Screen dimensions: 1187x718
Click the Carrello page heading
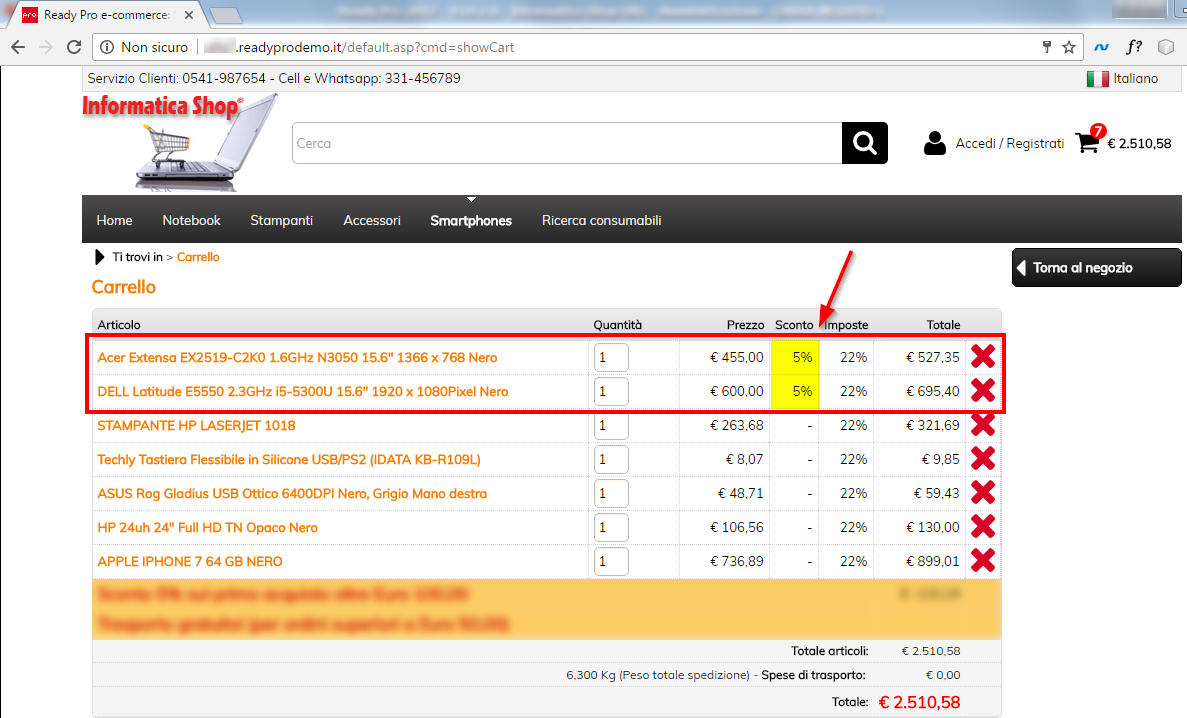[x=123, y=287]
